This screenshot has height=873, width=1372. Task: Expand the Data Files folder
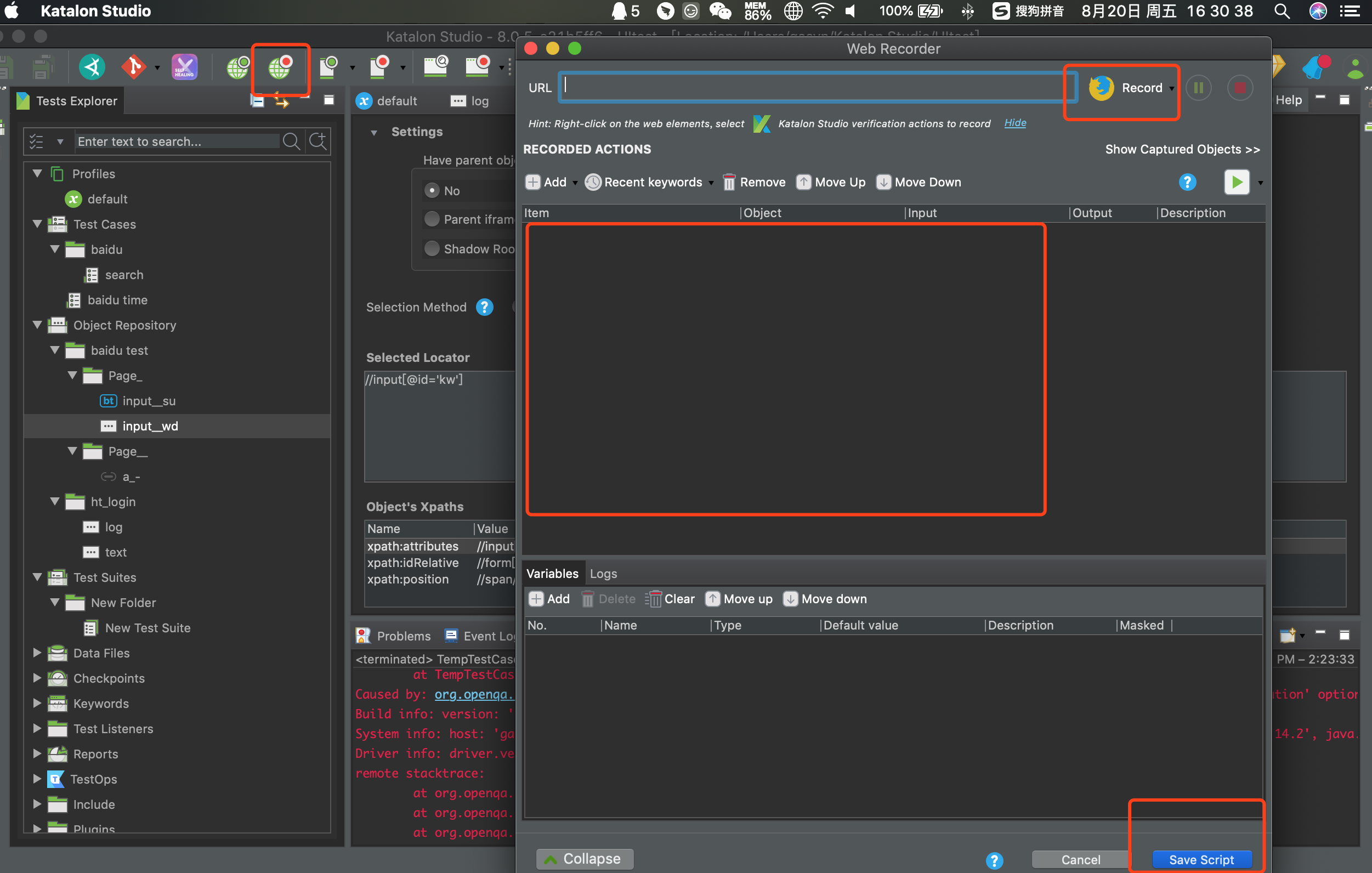pyautogui.click(x=38, y=653)
